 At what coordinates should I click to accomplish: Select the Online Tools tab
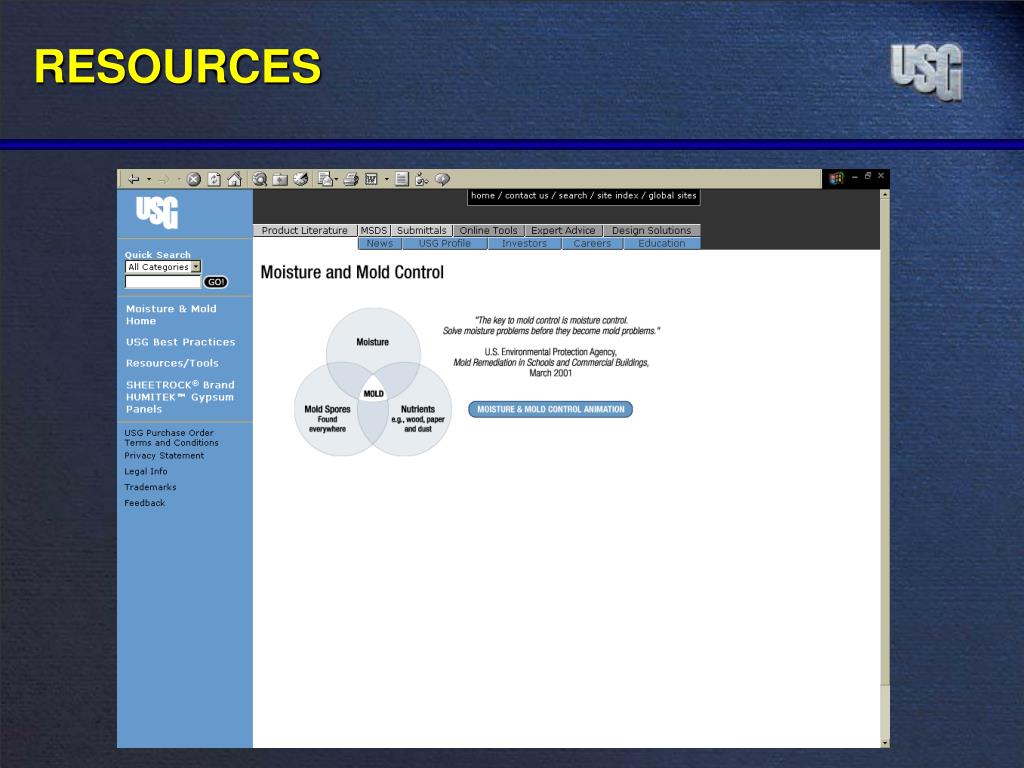[x=488, y=231]
